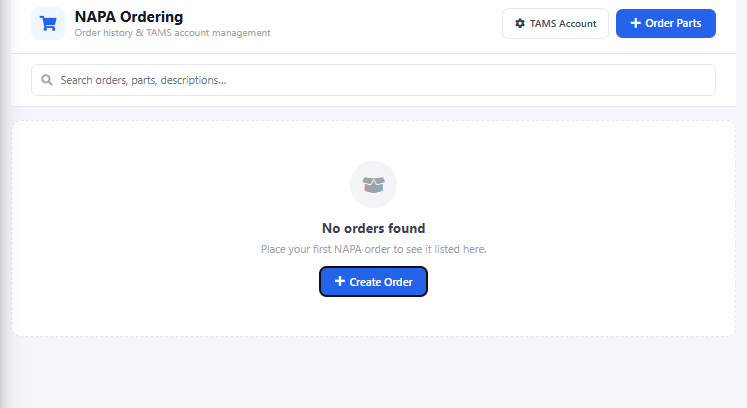Click the shopping cart logo icon
The height and width of the screenshot is (408, 747).
pos(47,23)
